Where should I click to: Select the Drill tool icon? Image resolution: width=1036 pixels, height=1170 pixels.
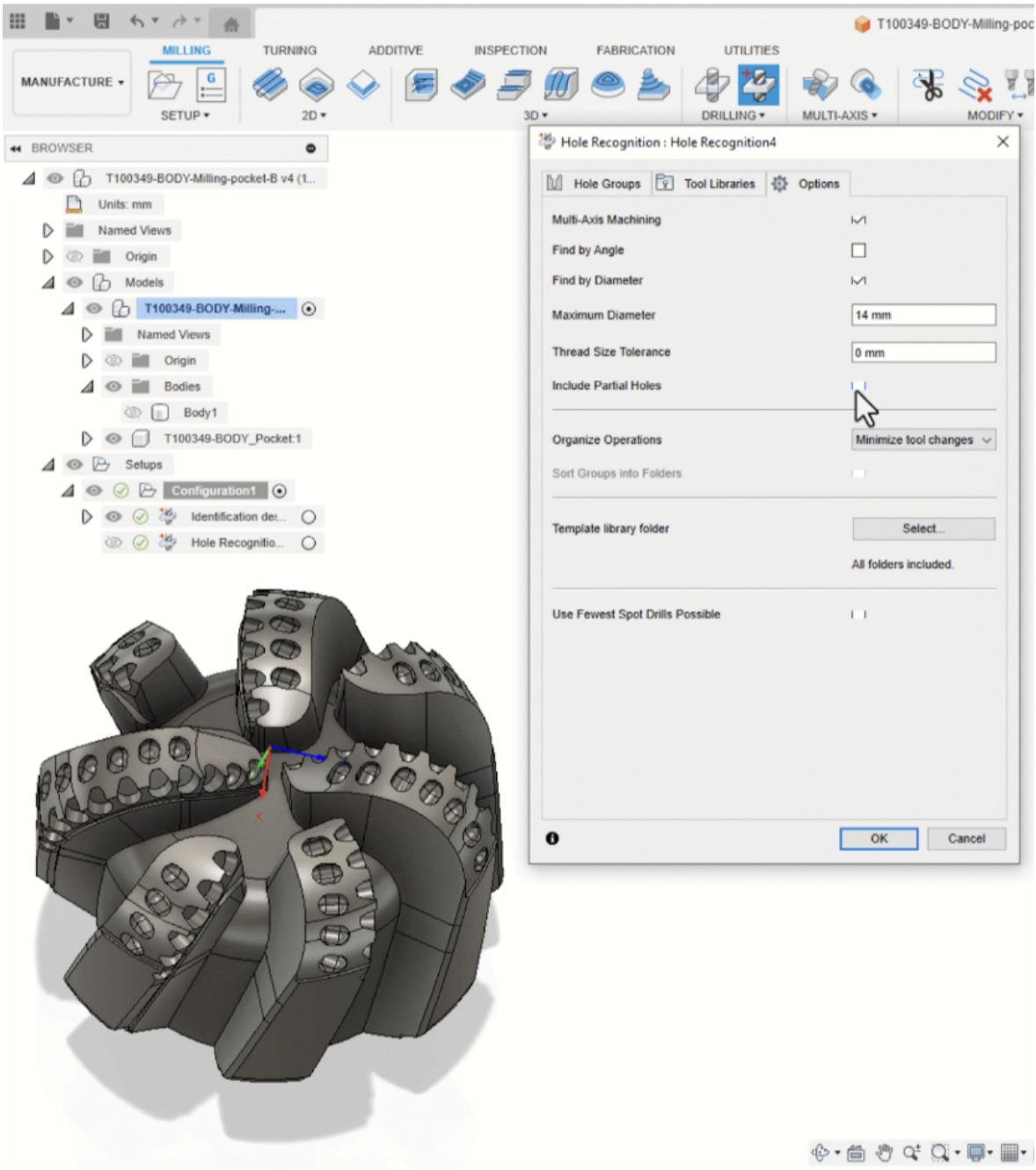tap(711, 85)
